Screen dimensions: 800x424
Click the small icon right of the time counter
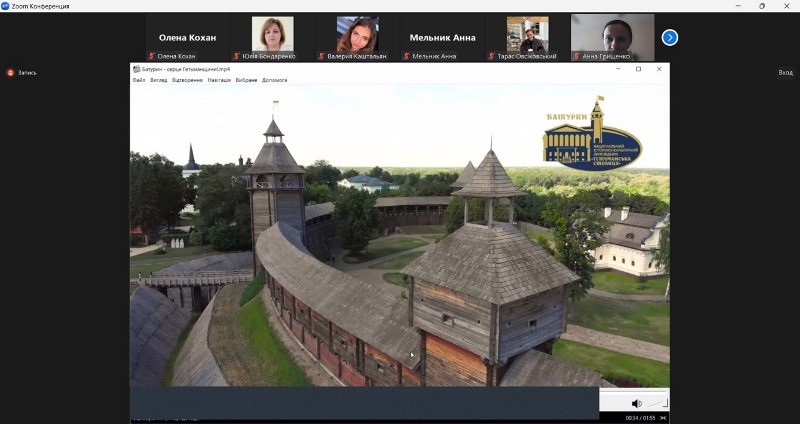[x=663, y=418]
